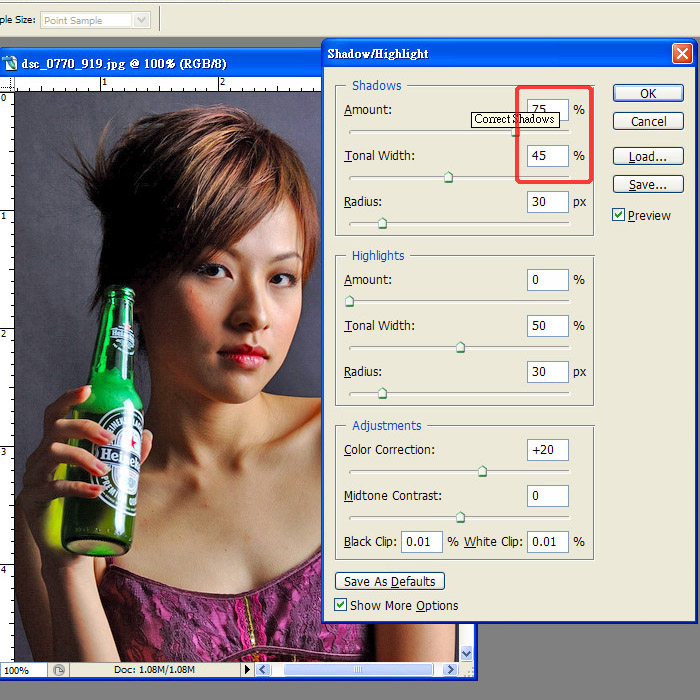Click horizontal scrollbar left arrow

pos(264,670)
